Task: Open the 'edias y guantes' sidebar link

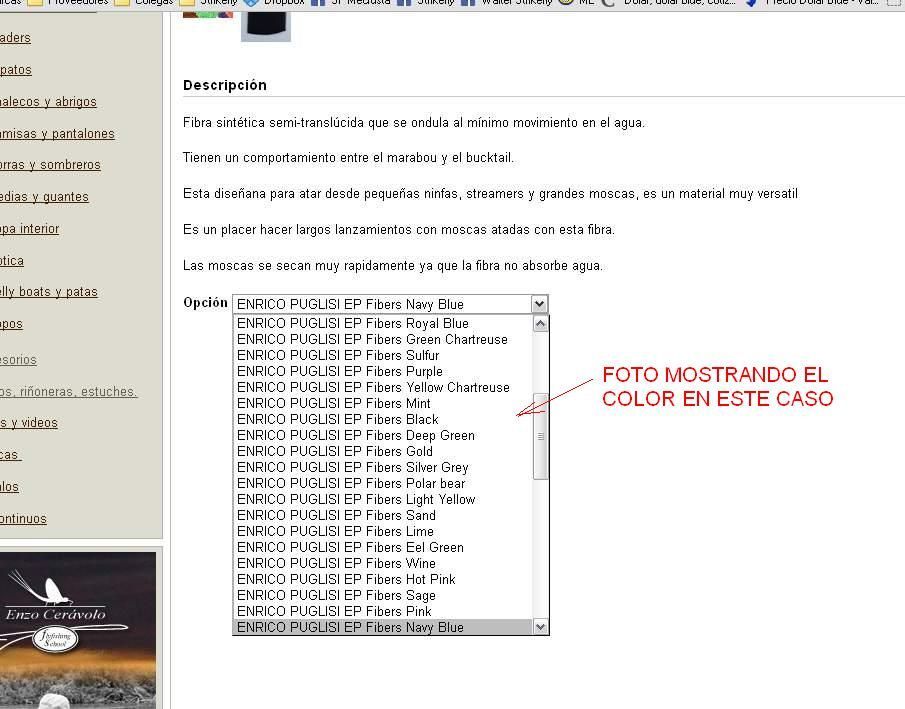Action: point(44,197)
